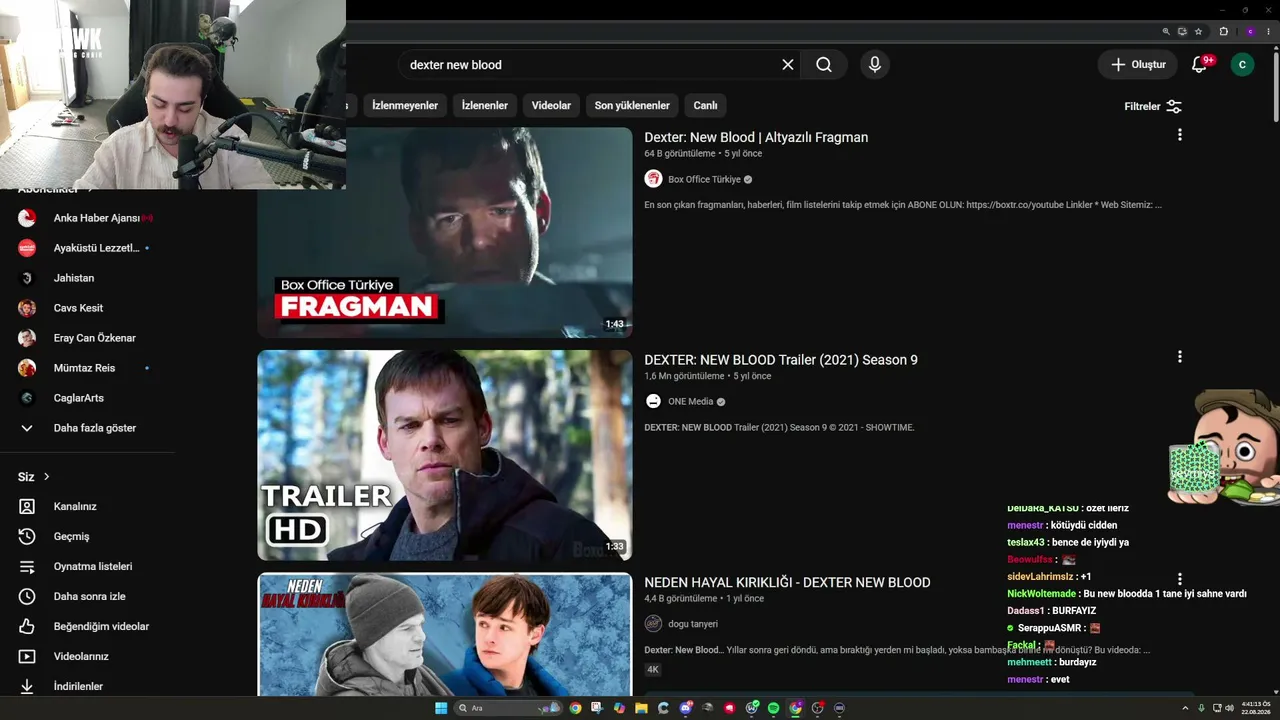
Task: Play the Neden Hayal Kırıklığı thumbnail
Action: pos(445,634)
